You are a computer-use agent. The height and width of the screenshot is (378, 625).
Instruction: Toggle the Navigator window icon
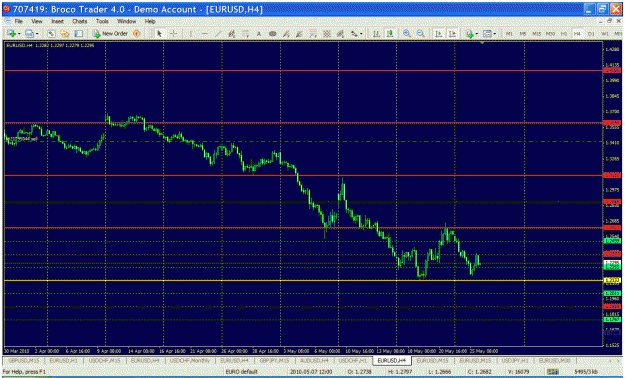point(65,34)
